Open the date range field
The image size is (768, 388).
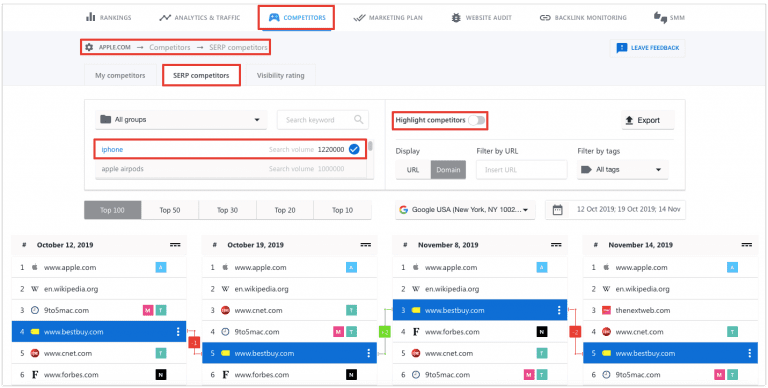point(616,210)
